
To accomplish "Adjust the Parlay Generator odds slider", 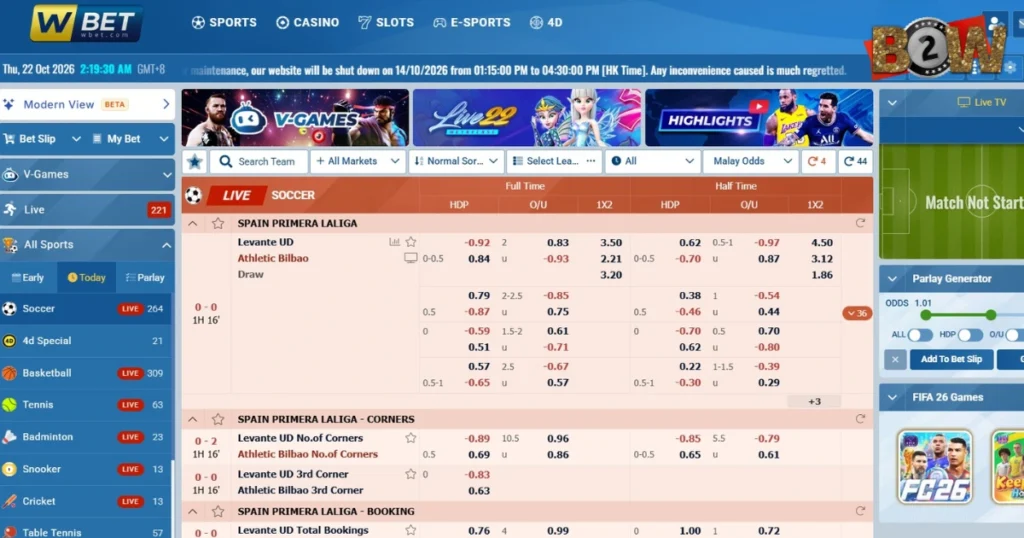I will point(958,315).
